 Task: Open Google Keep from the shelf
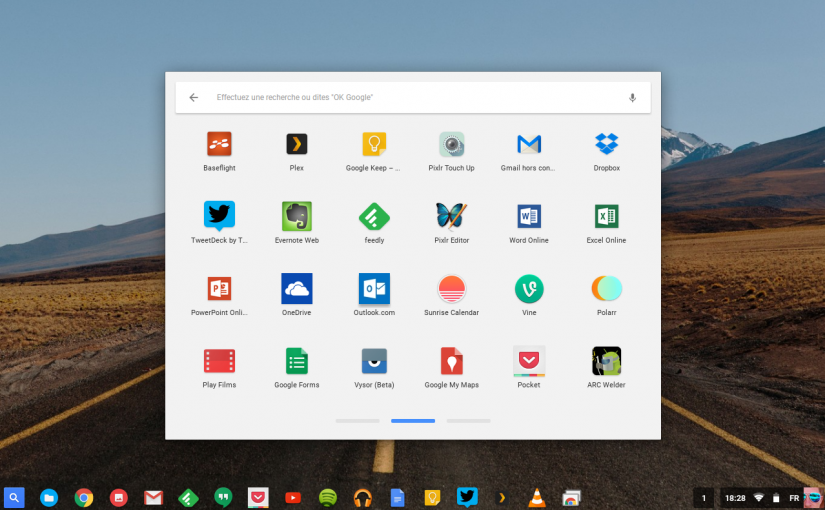[432, 497]
